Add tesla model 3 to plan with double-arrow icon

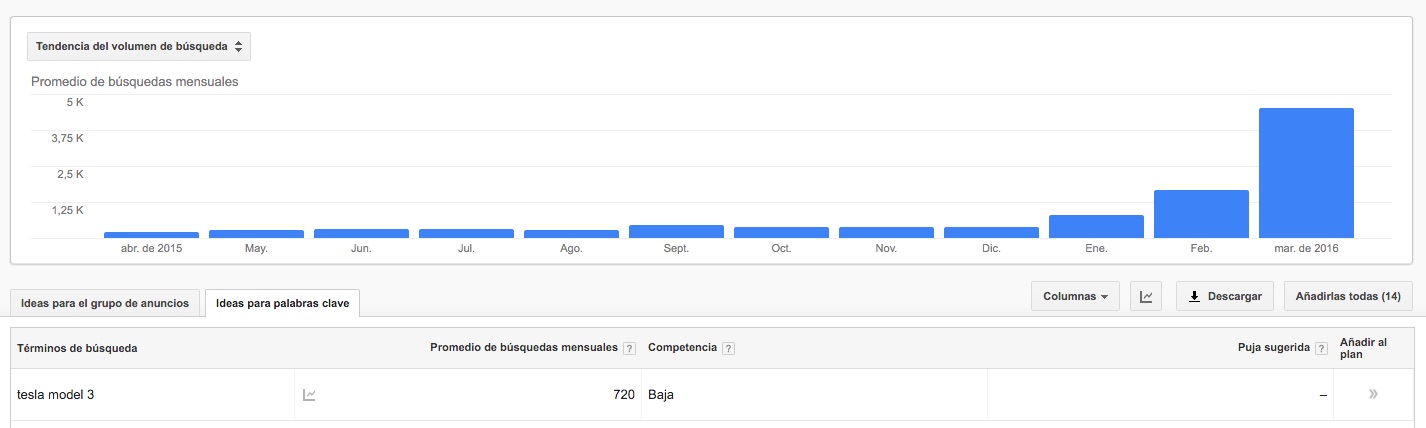click(1373, 395)
